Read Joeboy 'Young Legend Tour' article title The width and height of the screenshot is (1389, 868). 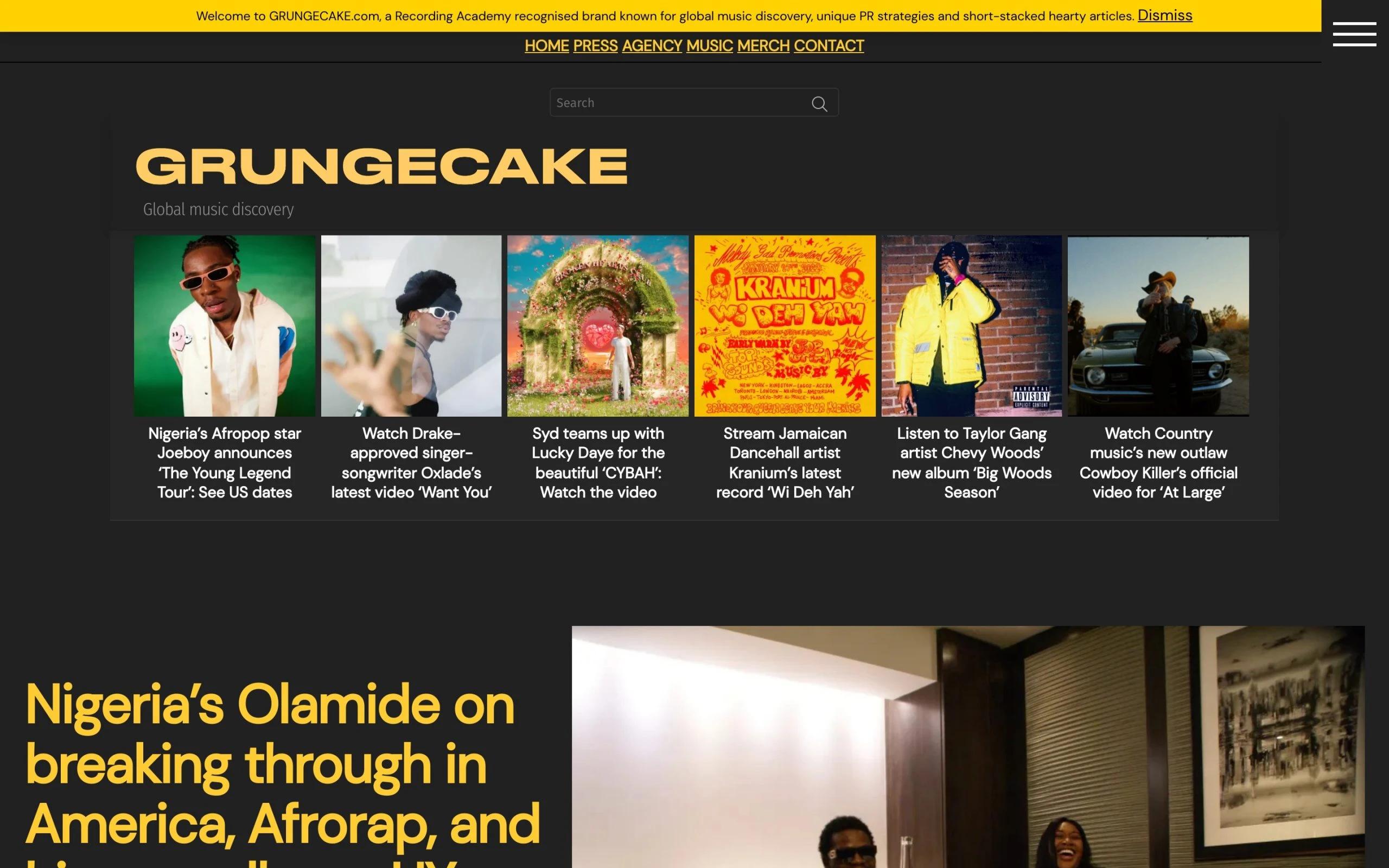[225, 463]
